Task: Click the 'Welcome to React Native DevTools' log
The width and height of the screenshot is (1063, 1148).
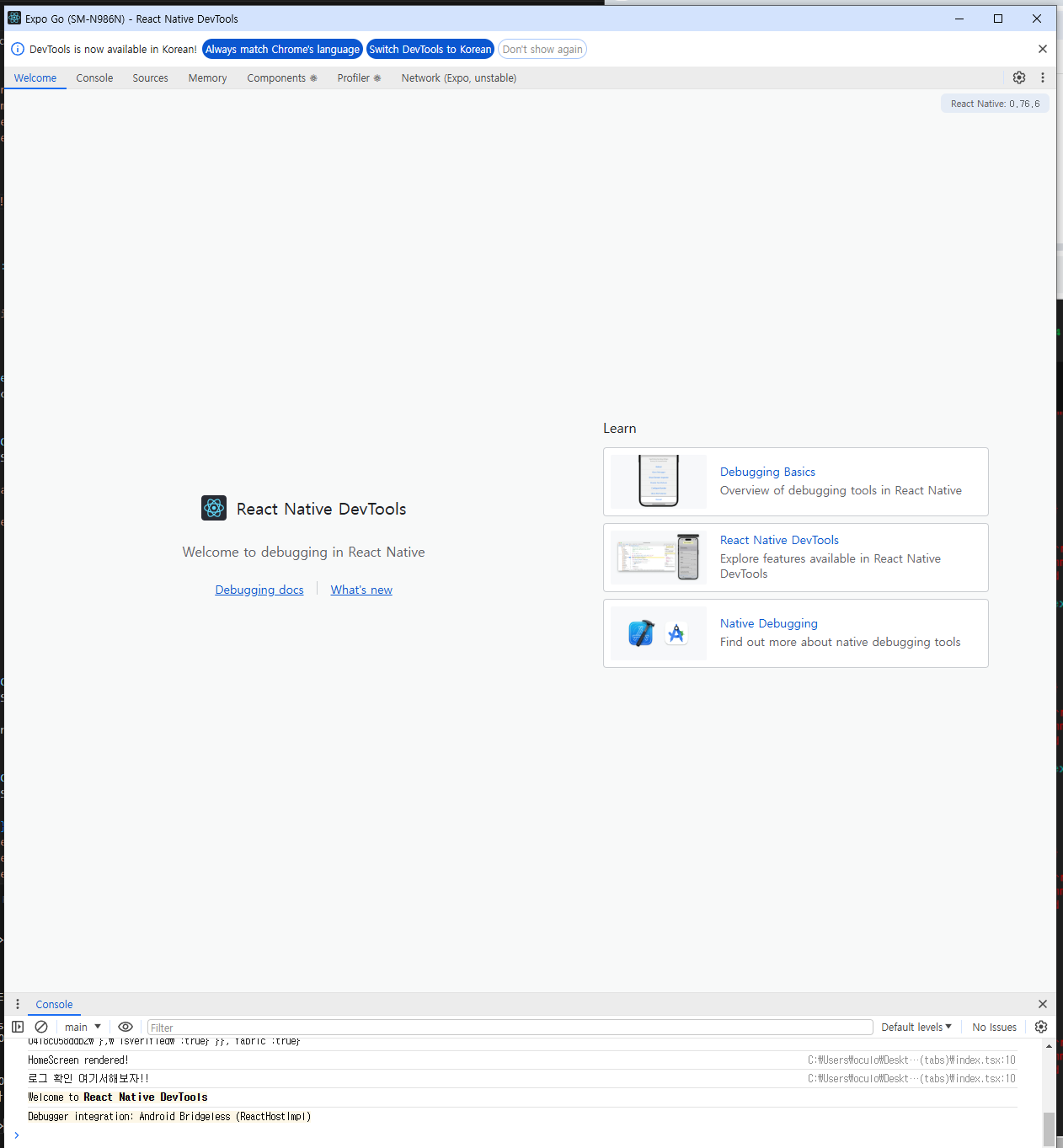Action: pyautogui.click(x=118, y=1097)
